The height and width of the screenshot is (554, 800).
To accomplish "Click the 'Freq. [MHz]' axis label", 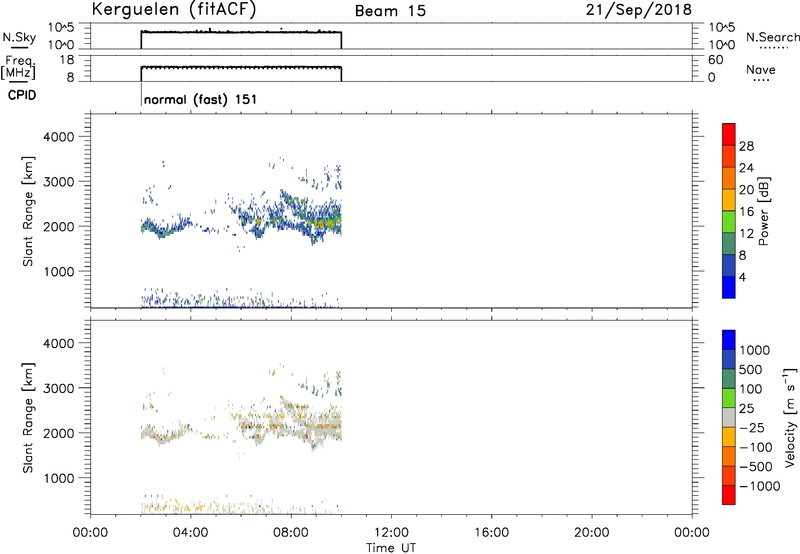I will pos(18,68).
